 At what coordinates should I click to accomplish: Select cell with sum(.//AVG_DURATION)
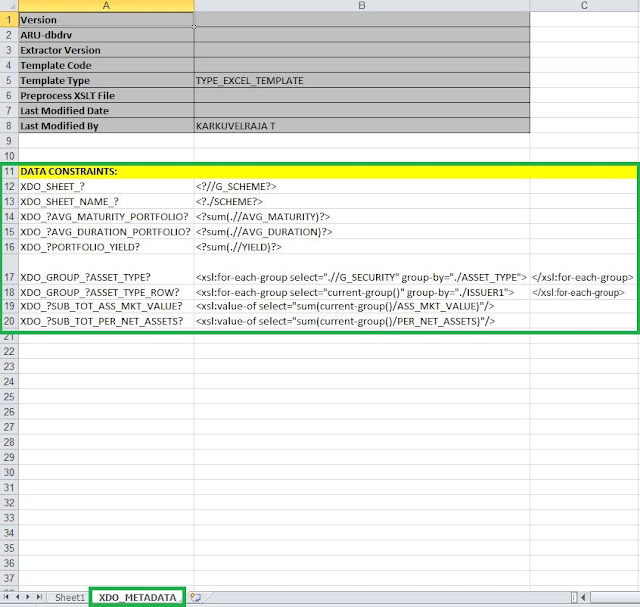(x=362, y=232)
